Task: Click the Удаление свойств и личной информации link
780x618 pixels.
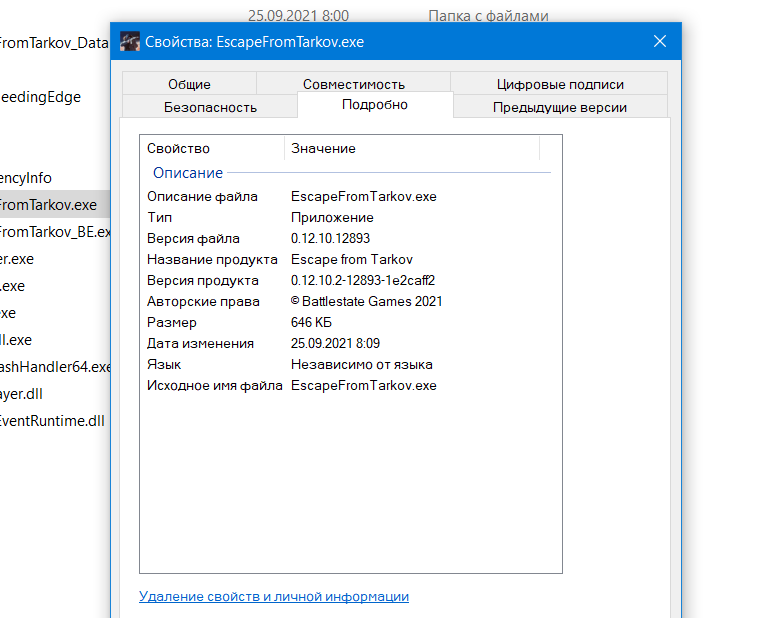Action: click(274, 596)
